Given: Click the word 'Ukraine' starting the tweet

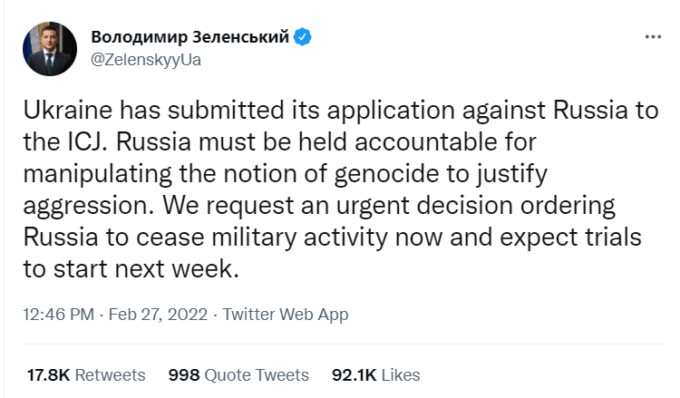Looking at the screenshot, I should click(68, 110).
